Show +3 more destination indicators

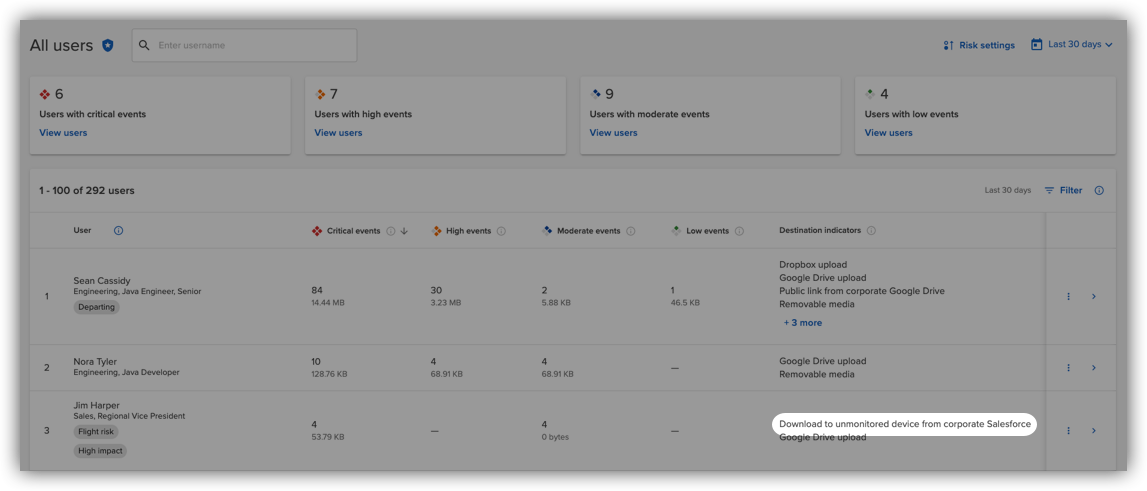[x=802, y=323]
